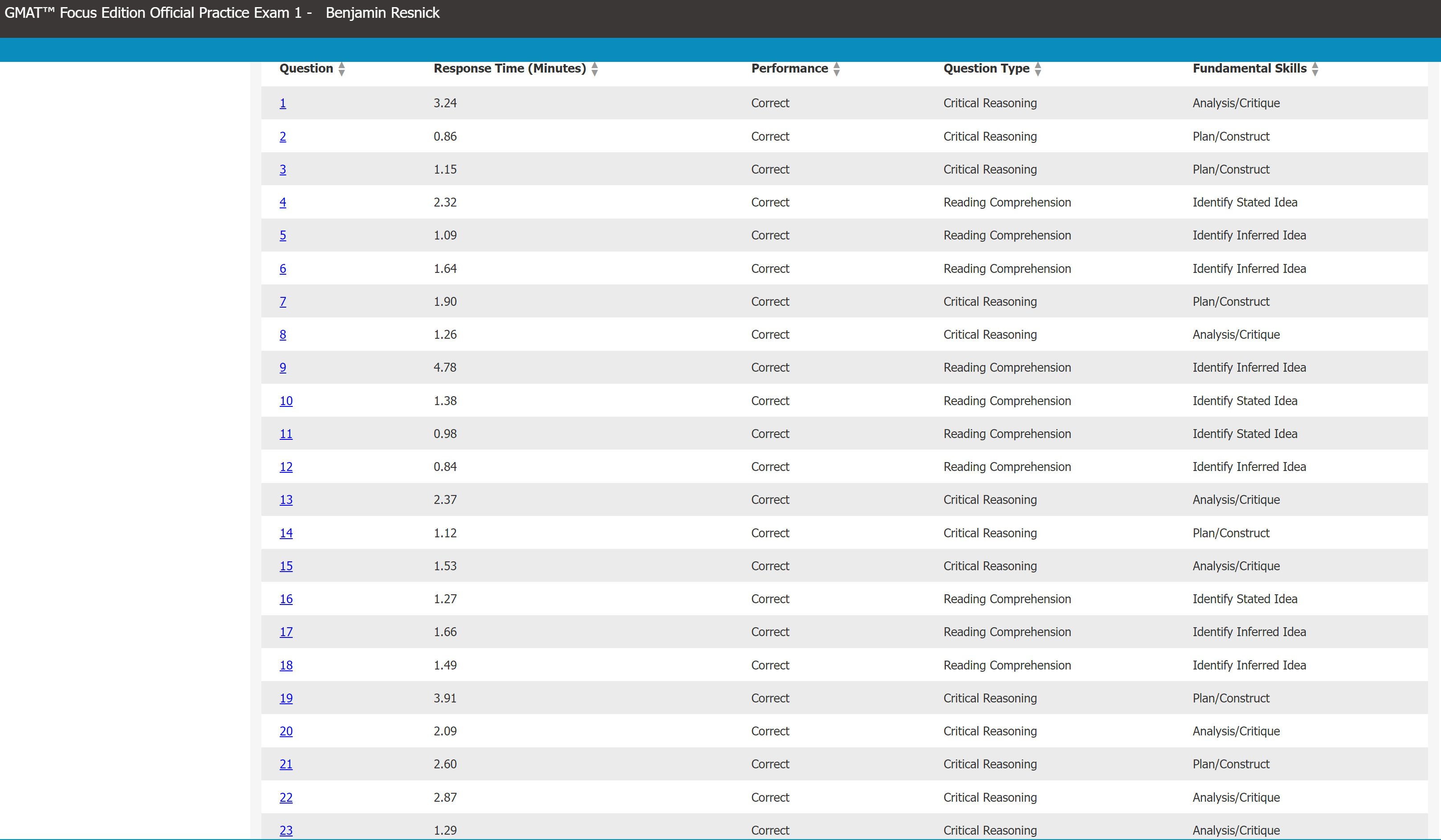Image resolution: width=1441 pixels, height=840 pixels.
Task: Open question 1 link
Action: [282, 104]
